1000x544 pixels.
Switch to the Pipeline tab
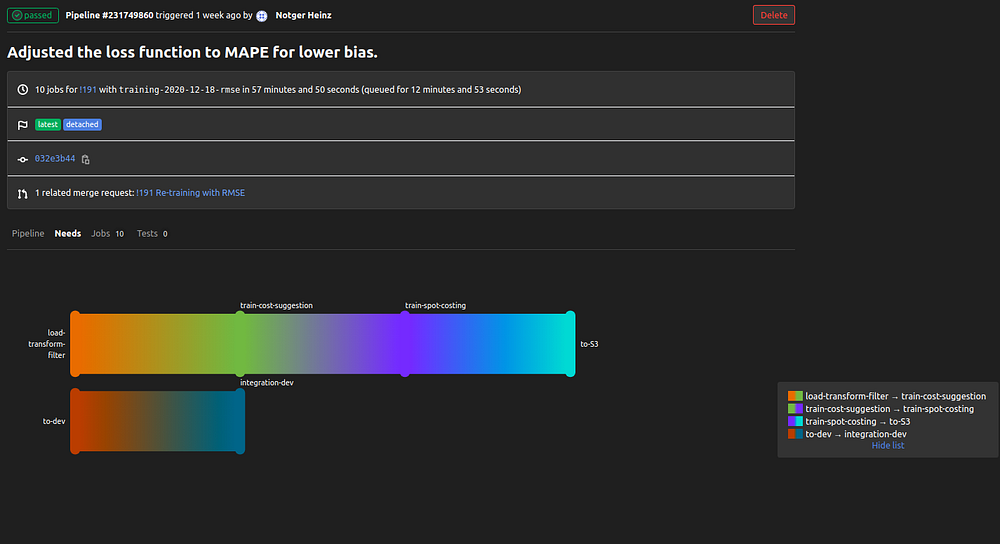coord(28,234)
